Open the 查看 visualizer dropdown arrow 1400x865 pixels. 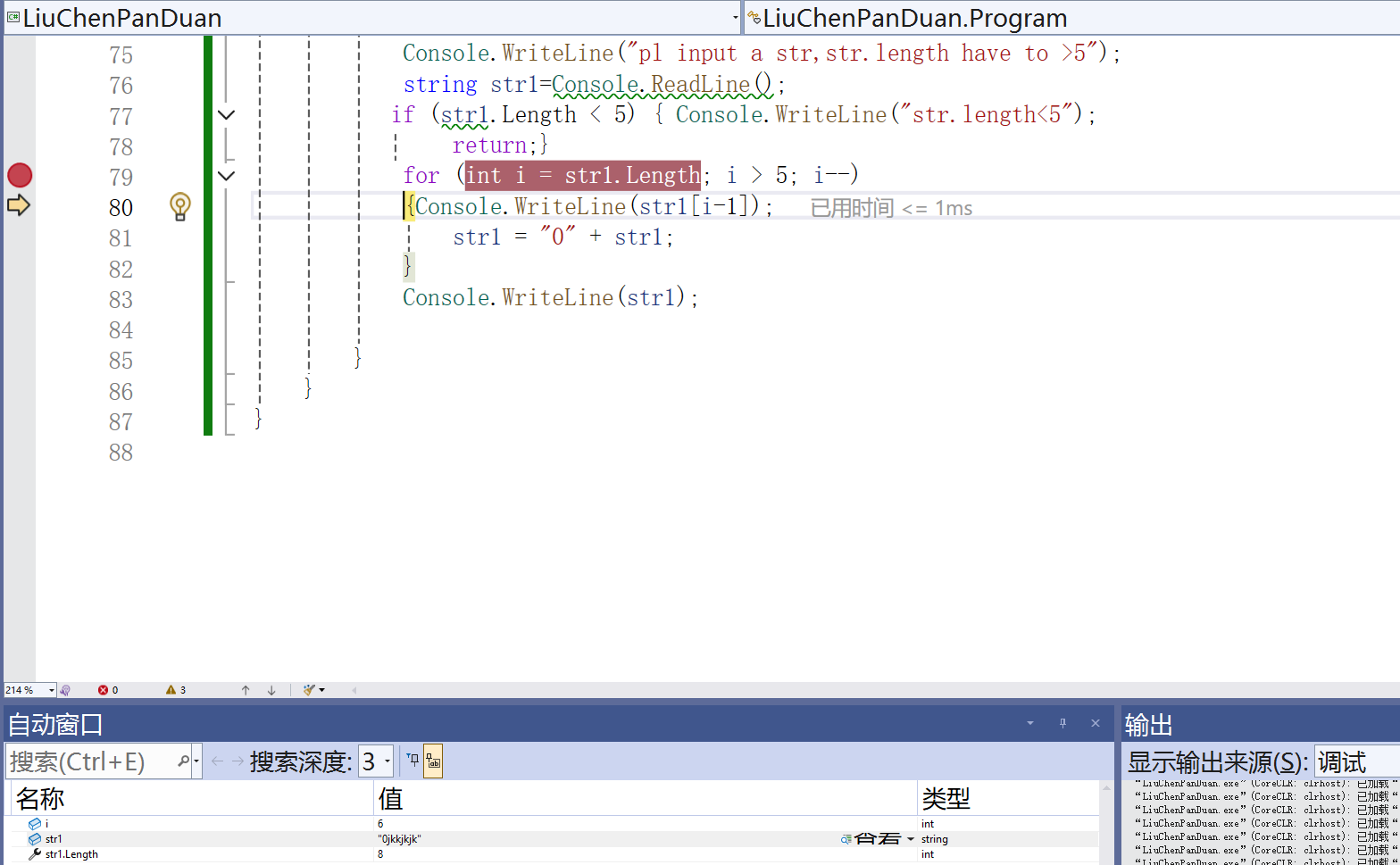pyautogui.click(x=911, y=839)
